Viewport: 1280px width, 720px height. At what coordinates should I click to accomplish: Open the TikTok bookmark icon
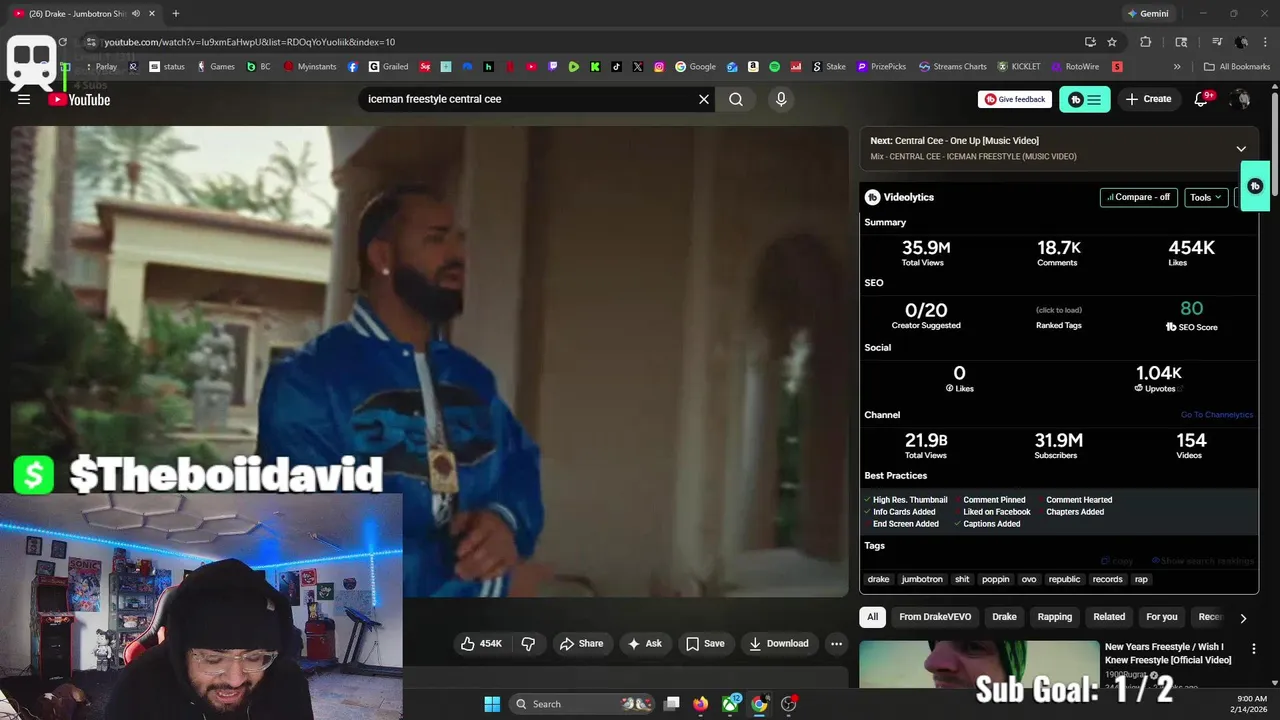[x=616, y=67]
